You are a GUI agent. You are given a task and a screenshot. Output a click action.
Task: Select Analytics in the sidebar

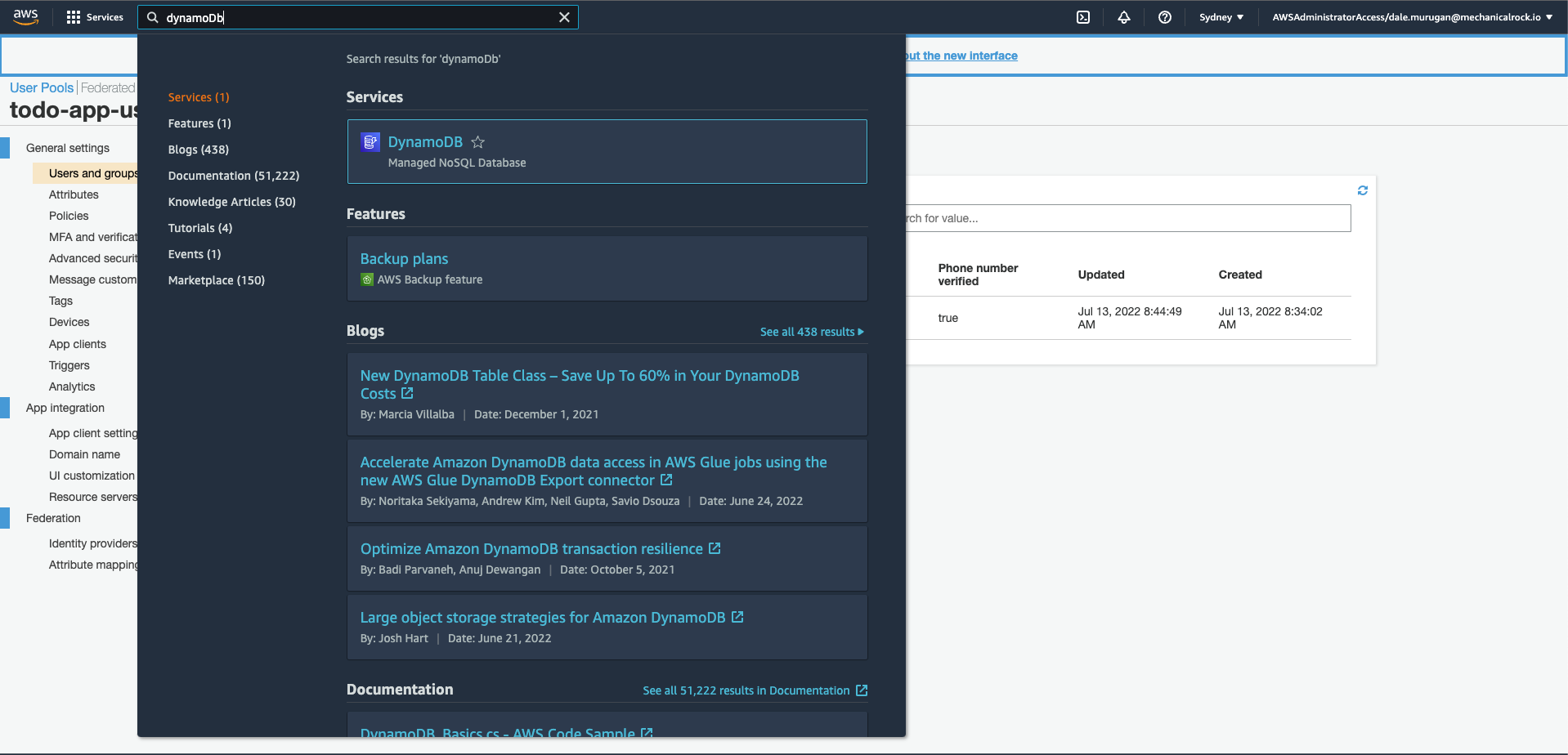tap(72, 386)
